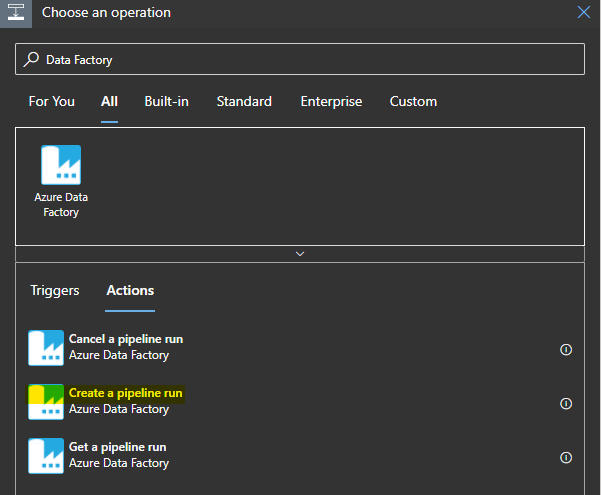Open info for Create a pipeline run
The width and height of the screenshot is (601, 495).
(x=566, y=403)
